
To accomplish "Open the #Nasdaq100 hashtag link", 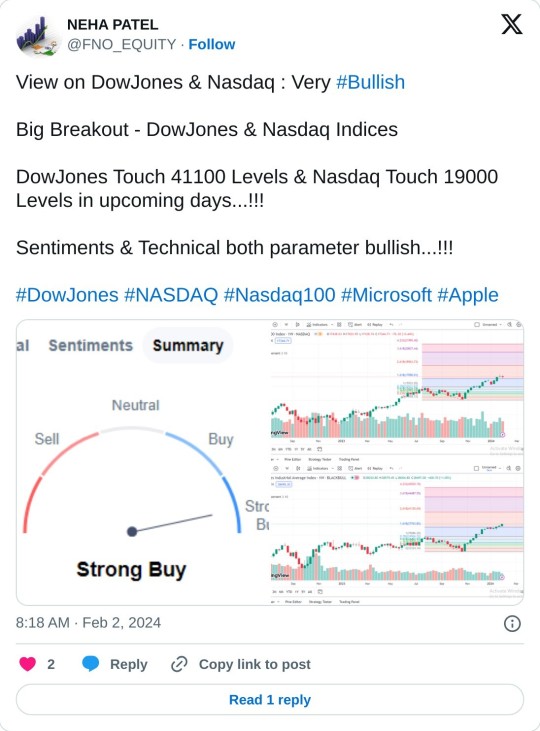I will [279, 295].
